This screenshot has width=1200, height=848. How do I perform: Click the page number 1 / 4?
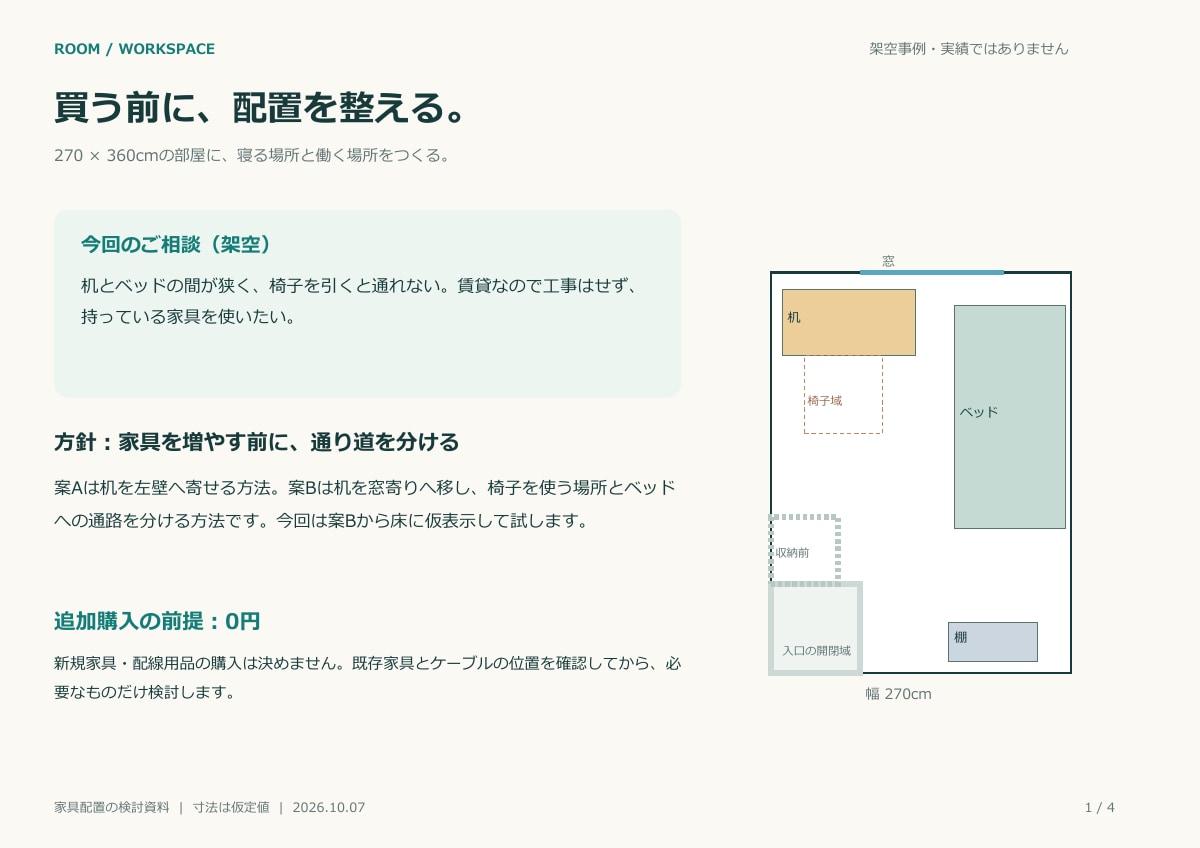point(1099,807)
